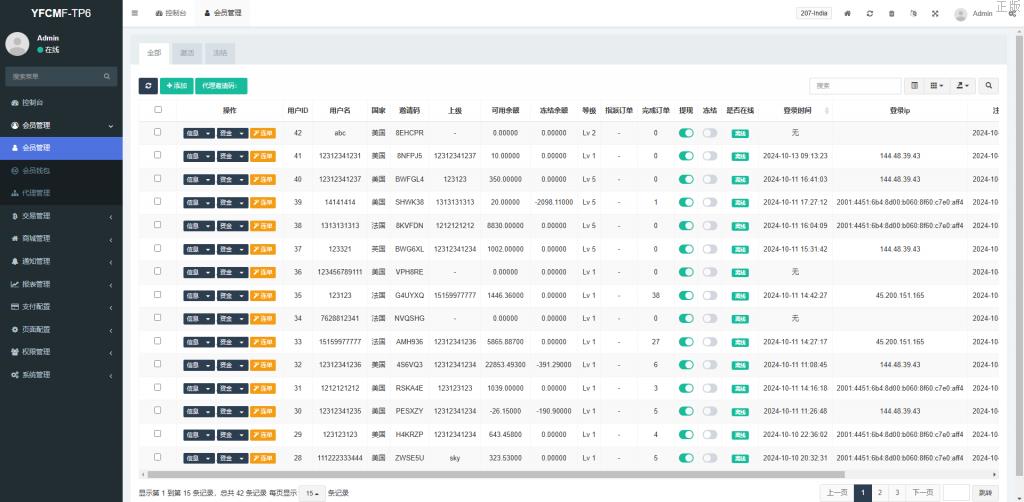The image size is (1024, 502).
Task: Open 交易管理 in the sidebar menu
Action: (60, 216)
